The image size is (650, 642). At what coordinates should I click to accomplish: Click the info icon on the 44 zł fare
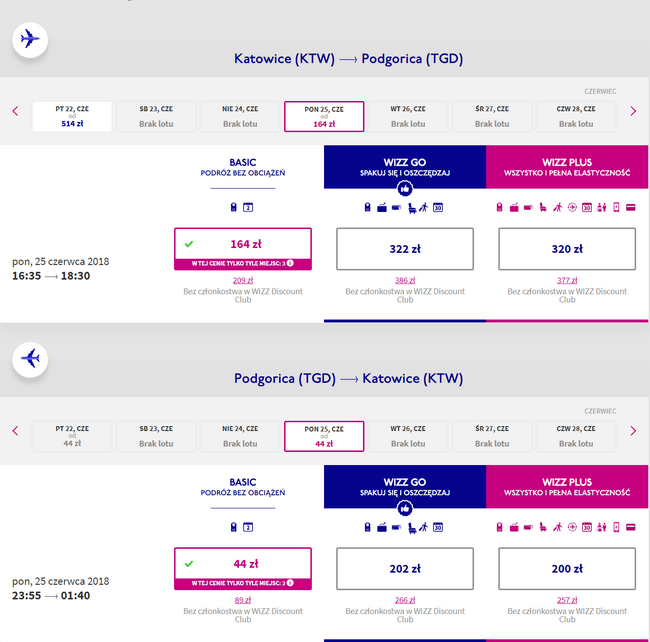click(x=290, y=583)
